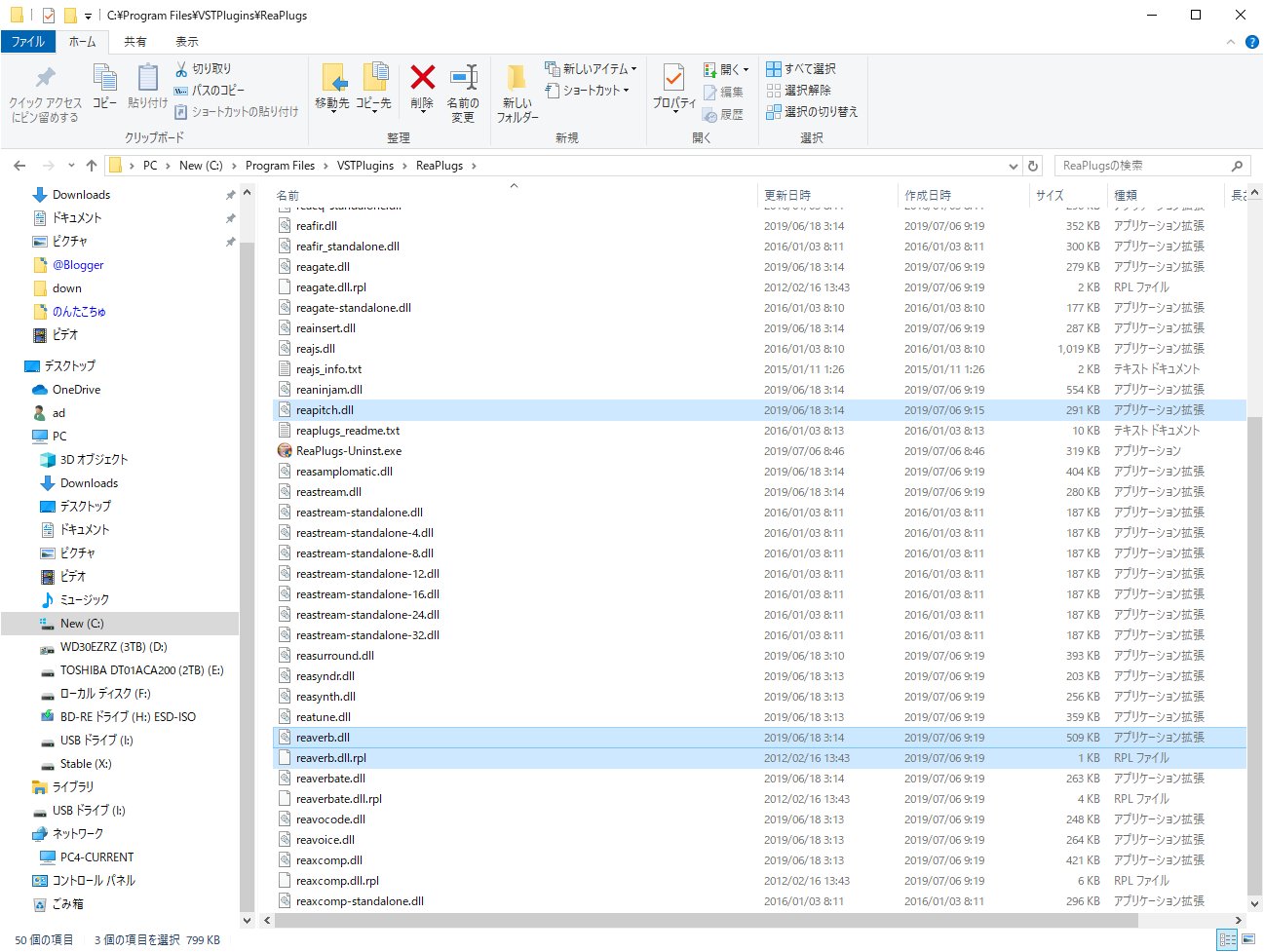The width and height of the screenshot is (1264, 952).
Task: Expand the breadcrumb chevron after Program Files
Action: [x=325, y=166]
